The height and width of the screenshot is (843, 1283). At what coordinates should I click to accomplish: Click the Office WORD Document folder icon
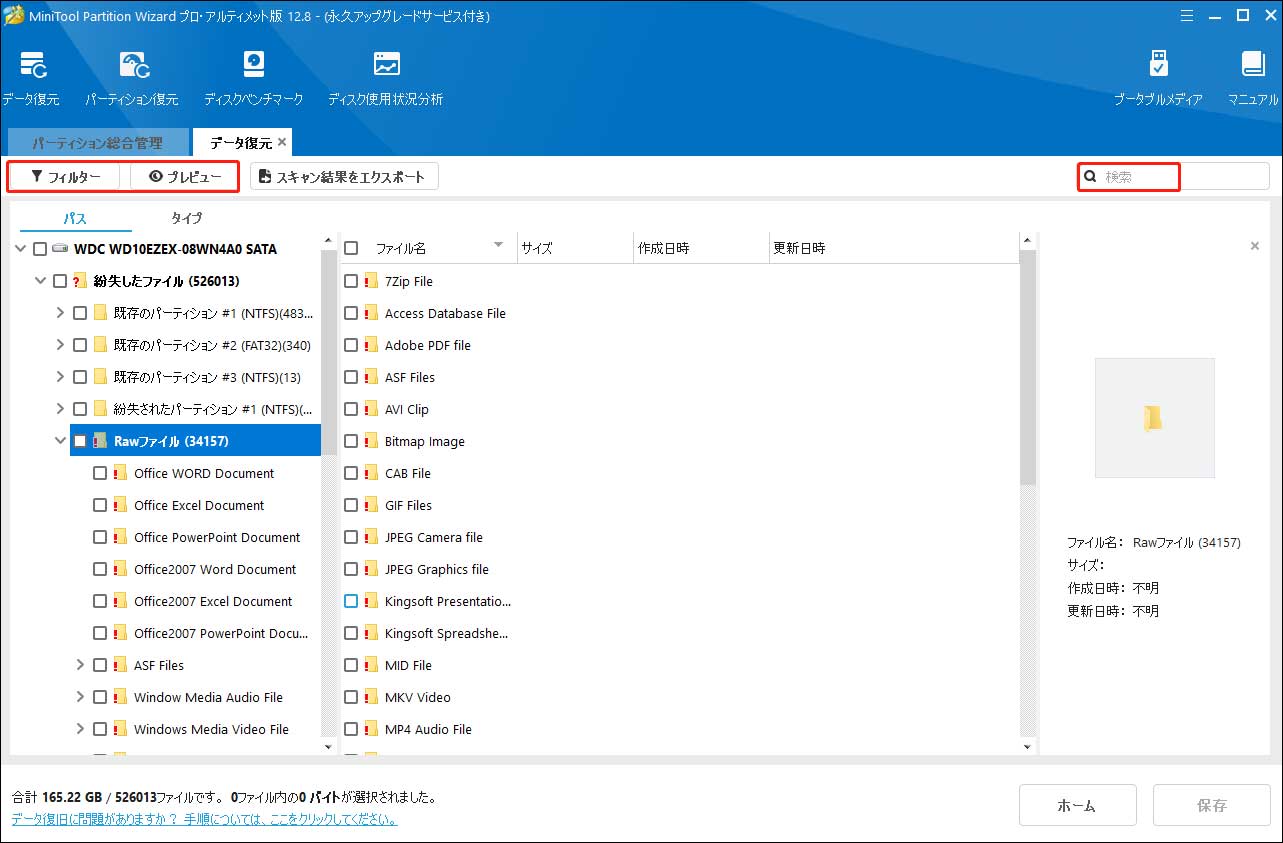coord(120,473)
